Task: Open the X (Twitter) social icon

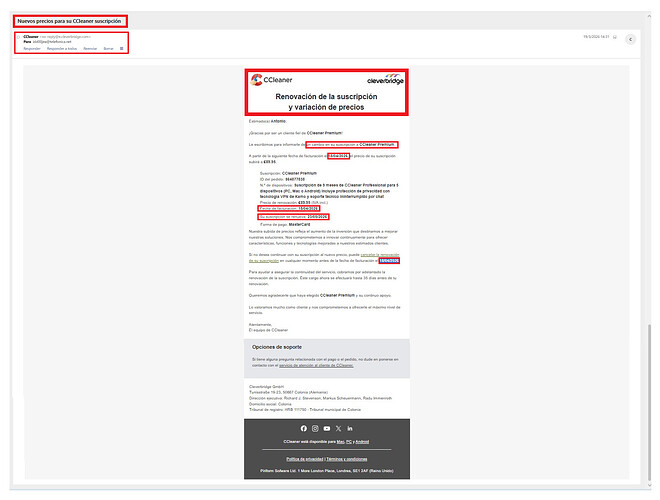Action: 338,428
